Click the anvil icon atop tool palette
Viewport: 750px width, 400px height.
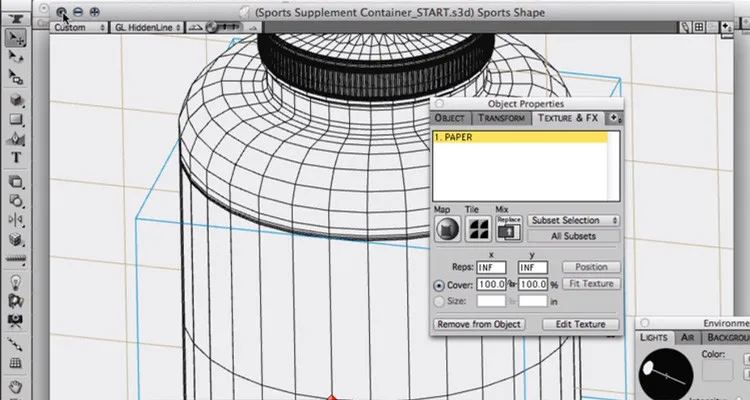(x=15, y=19)
